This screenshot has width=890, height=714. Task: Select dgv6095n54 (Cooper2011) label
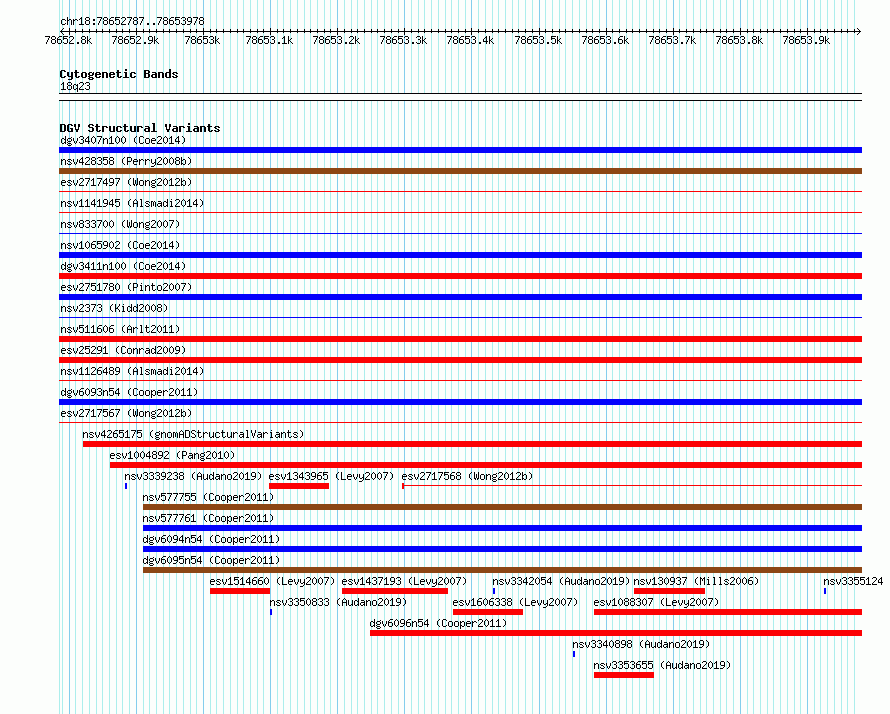(211, 560)
